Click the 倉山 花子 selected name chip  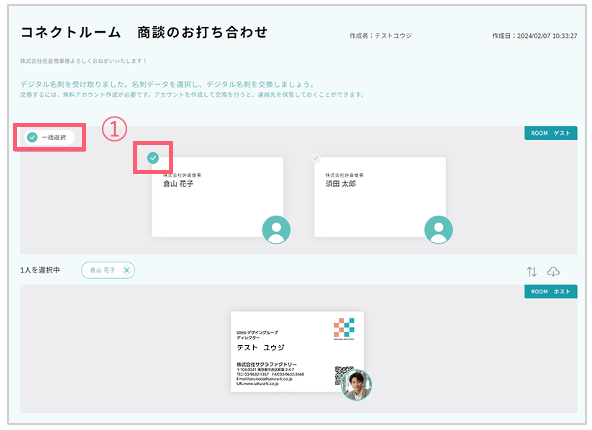tap(108, 270)
